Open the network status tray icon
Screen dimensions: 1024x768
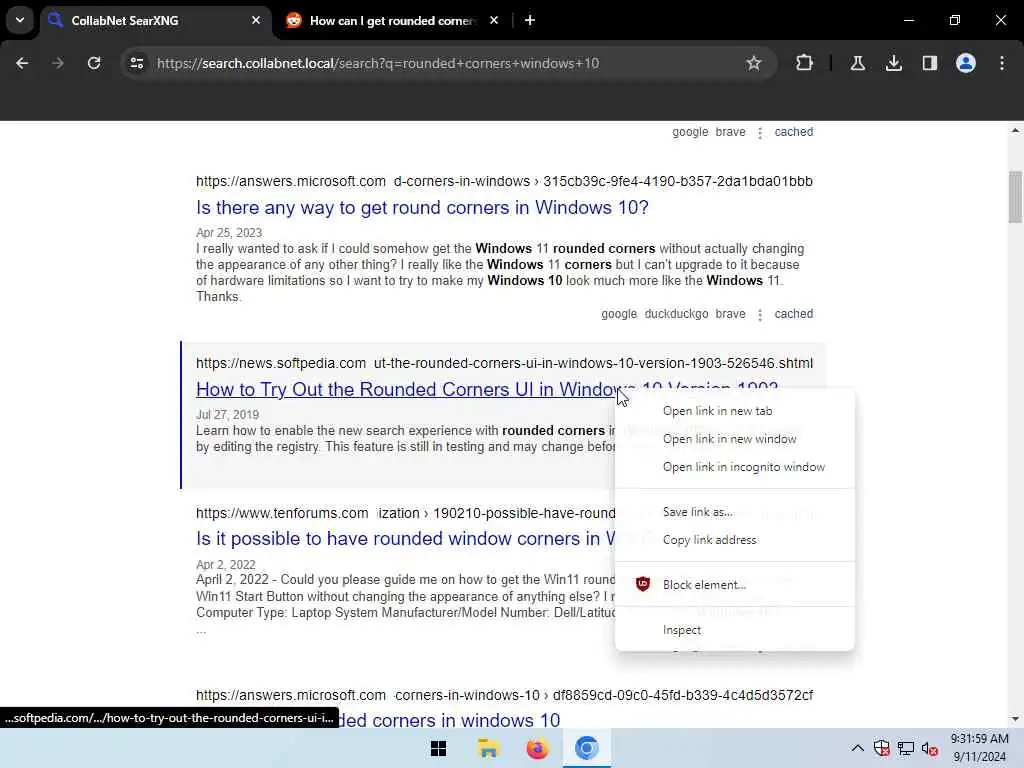pyautogui.click(x=906, y=748)
